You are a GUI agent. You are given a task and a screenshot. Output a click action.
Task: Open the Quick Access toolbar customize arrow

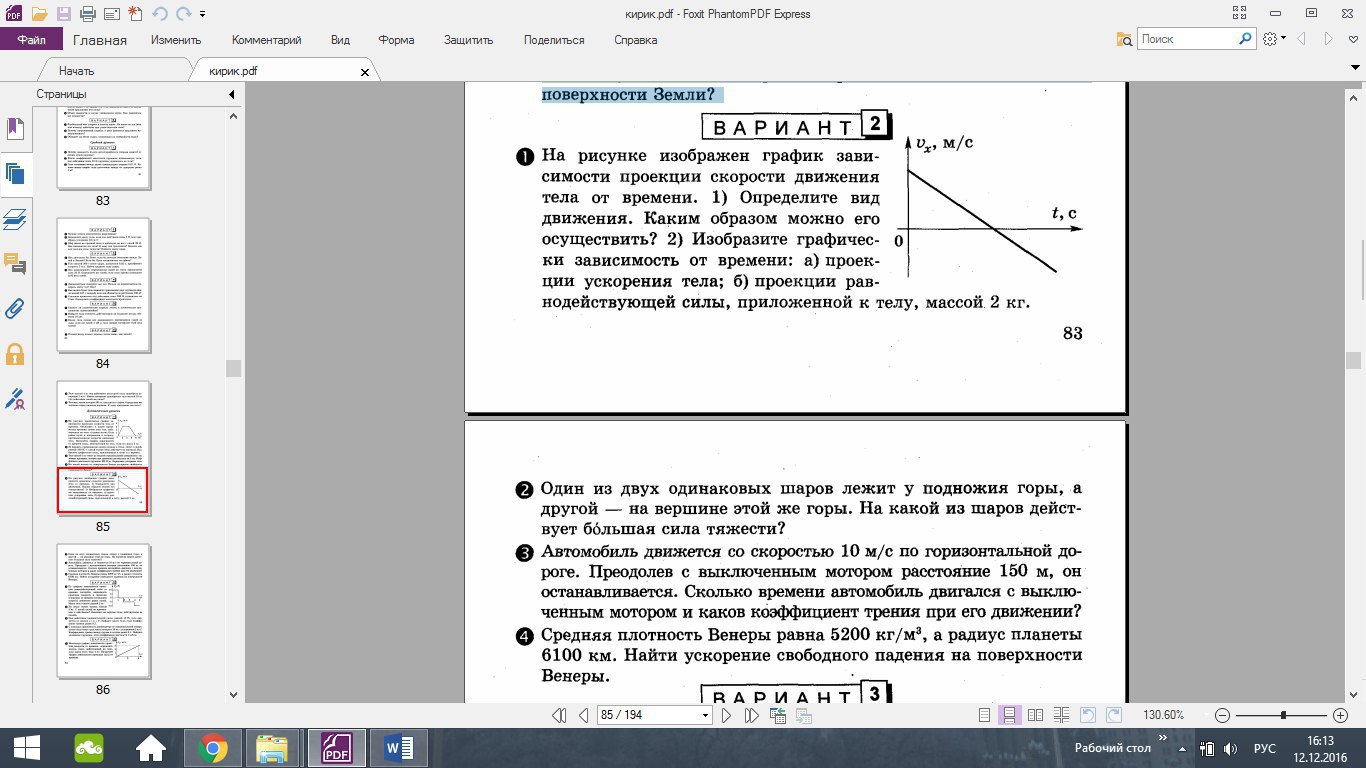202,14
